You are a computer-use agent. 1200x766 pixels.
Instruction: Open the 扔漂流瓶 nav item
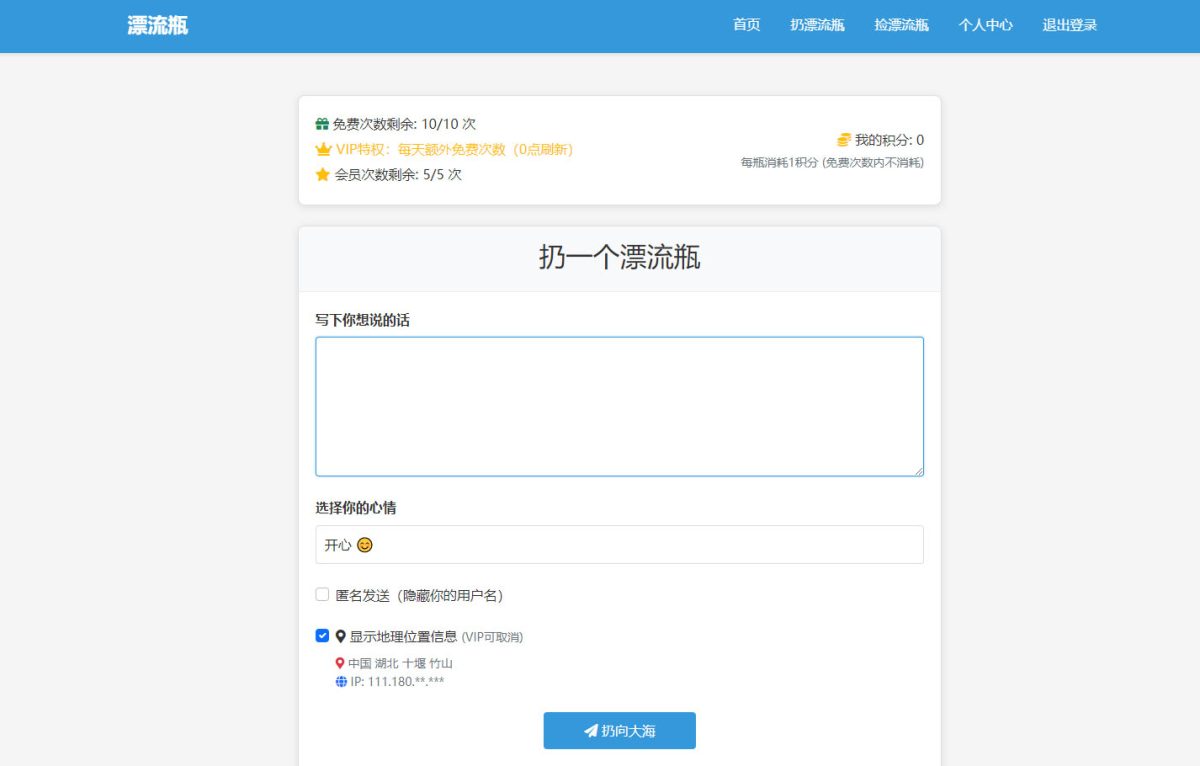pyautogui.click(x=817, y=25)
